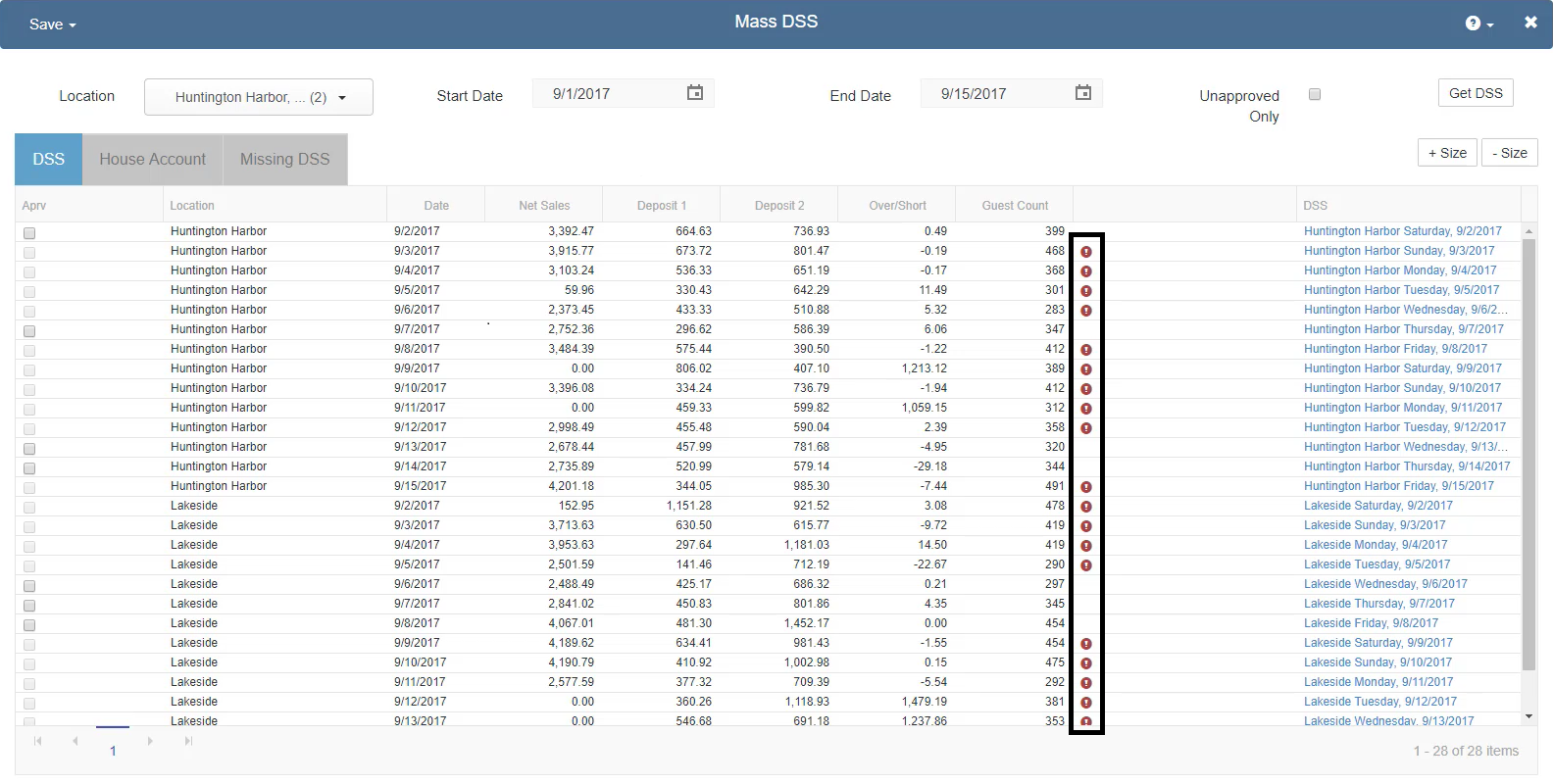Jump to last page in pager
The width and height of the screenshot is (1553, 784).
(x=188, y=741)
